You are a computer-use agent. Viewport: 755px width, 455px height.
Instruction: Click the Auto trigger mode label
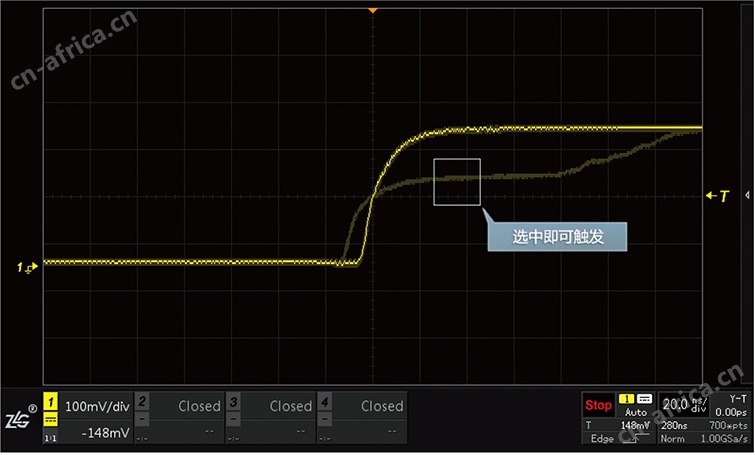636,412
